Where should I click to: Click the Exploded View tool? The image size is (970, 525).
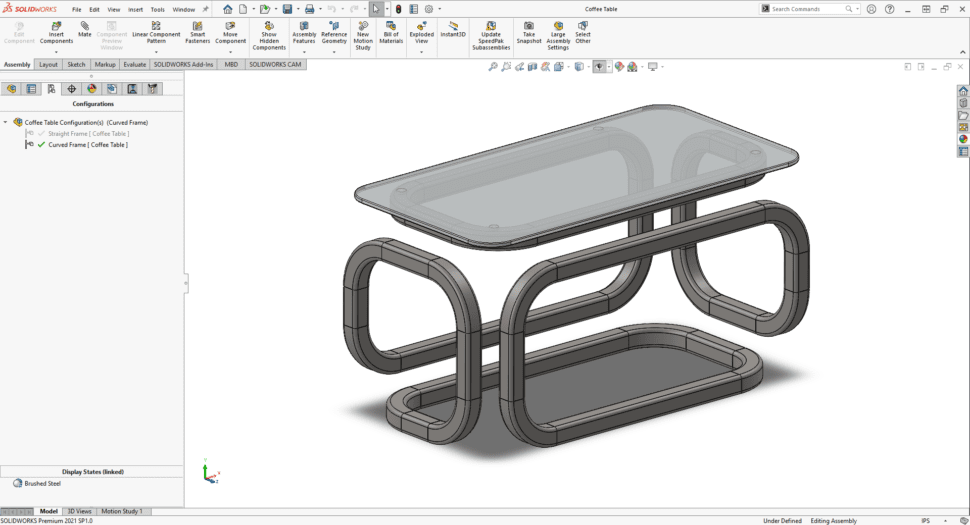(x=421, y=32)
